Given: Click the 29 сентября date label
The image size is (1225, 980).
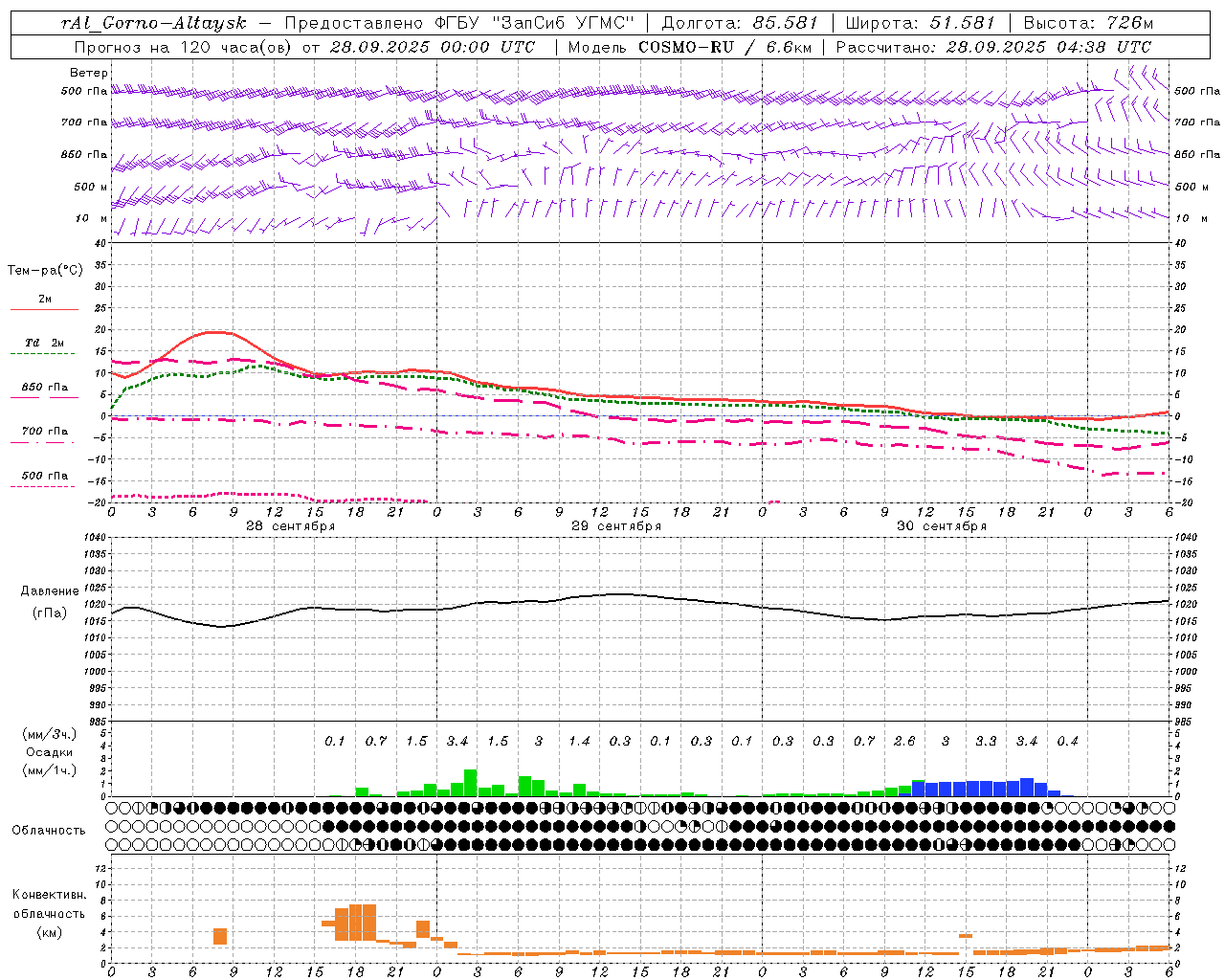Looking at the screenshot, I should click(x=616, y=526).
